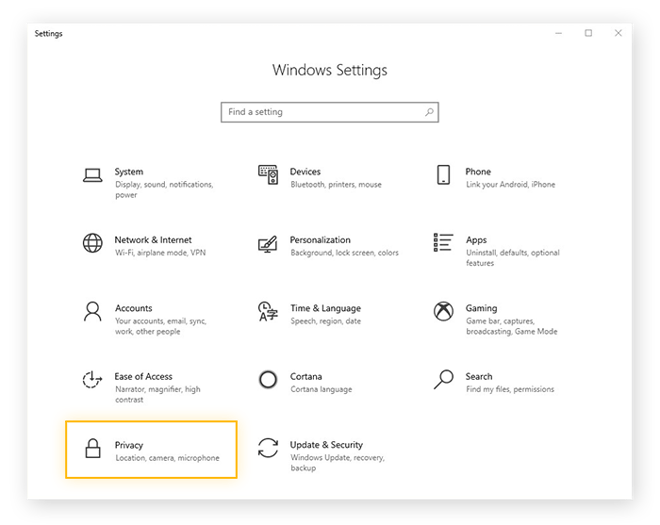This screenshot has height=525, width=660.
Task: Open the Apps settings title
Action: click(476, 240)
